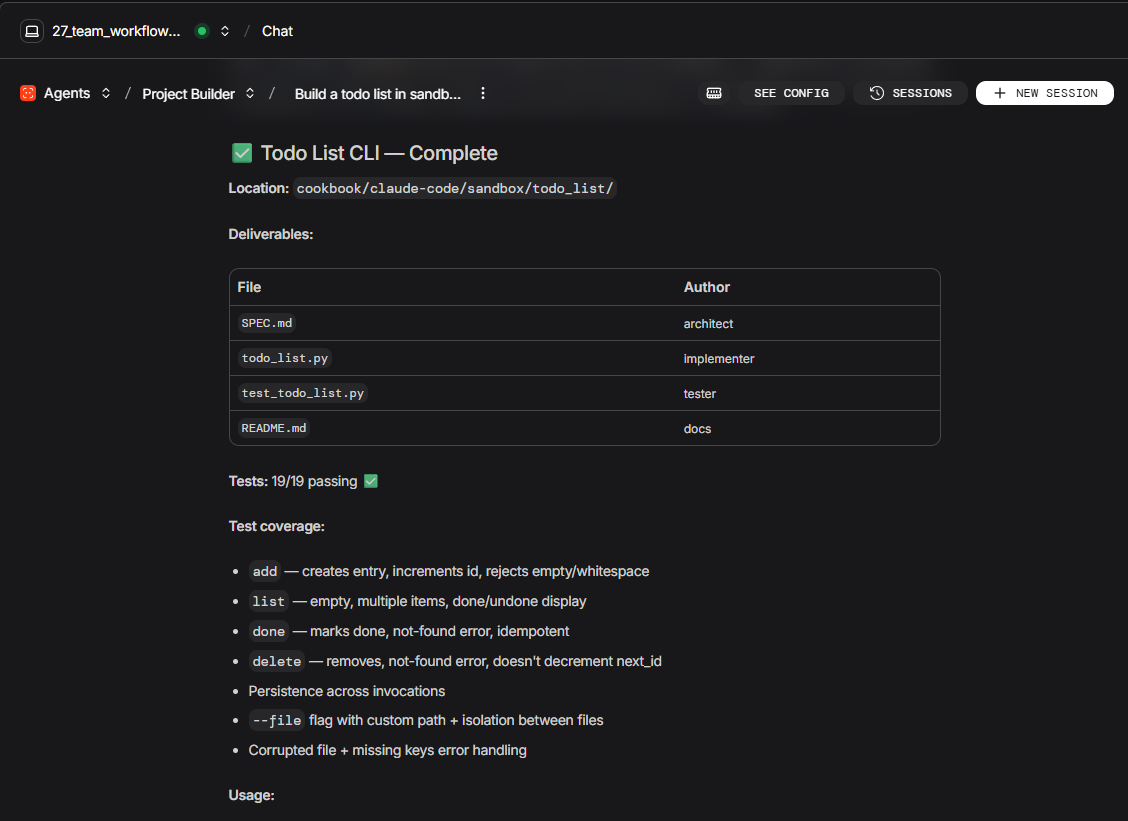Open the session three-dot options menu
This screenshot has height=821, width=1128.
[483, 94]
